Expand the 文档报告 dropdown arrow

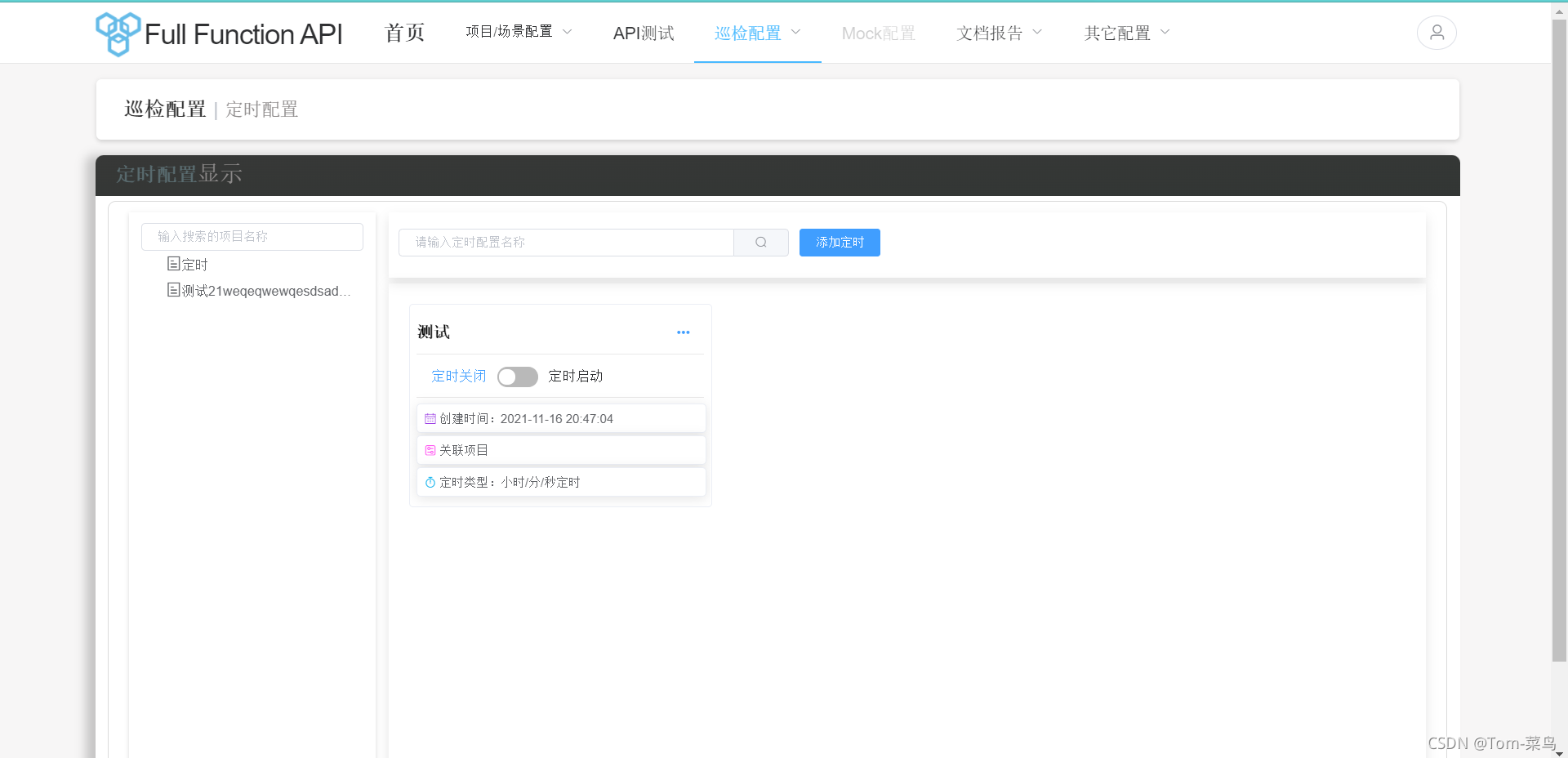1038,32
